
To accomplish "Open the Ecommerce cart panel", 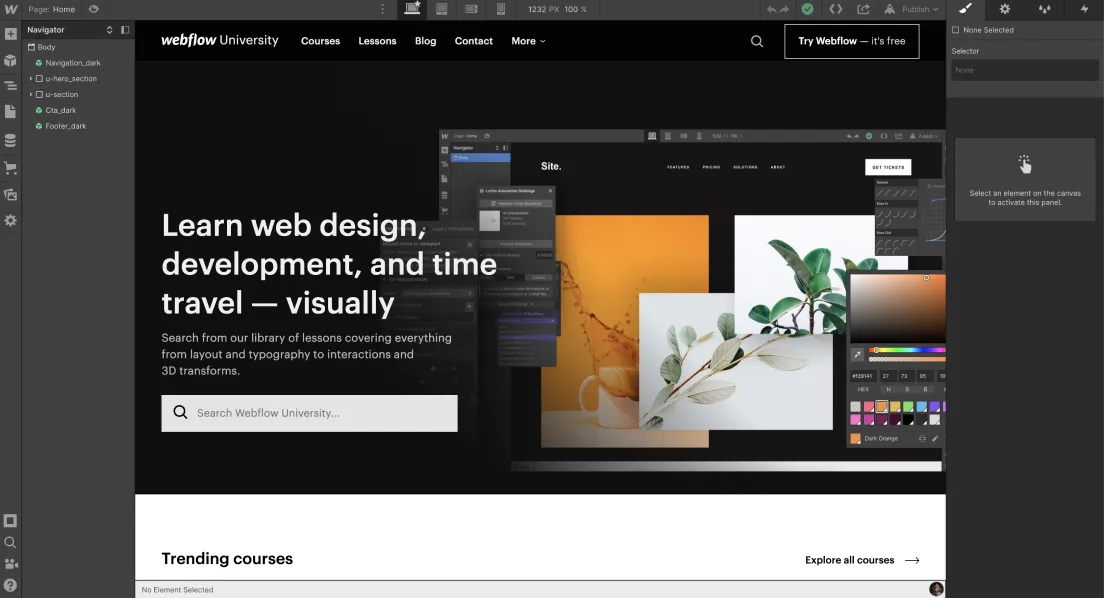I will 11,168.
